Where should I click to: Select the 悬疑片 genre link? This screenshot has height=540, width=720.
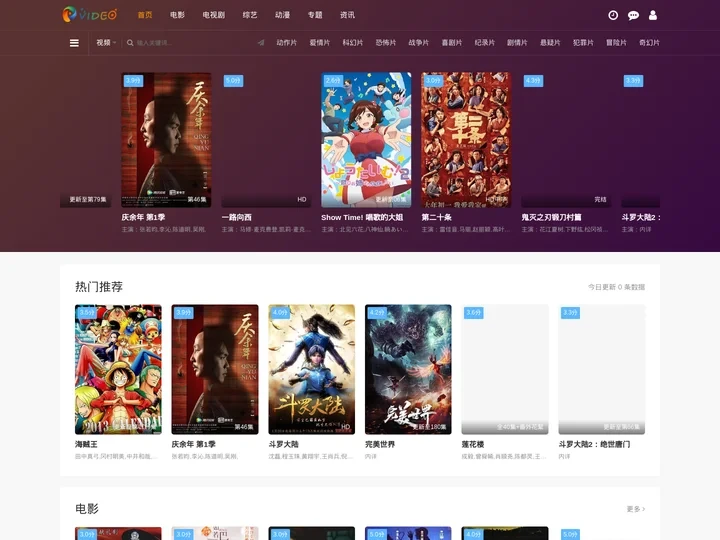point(551,43)
